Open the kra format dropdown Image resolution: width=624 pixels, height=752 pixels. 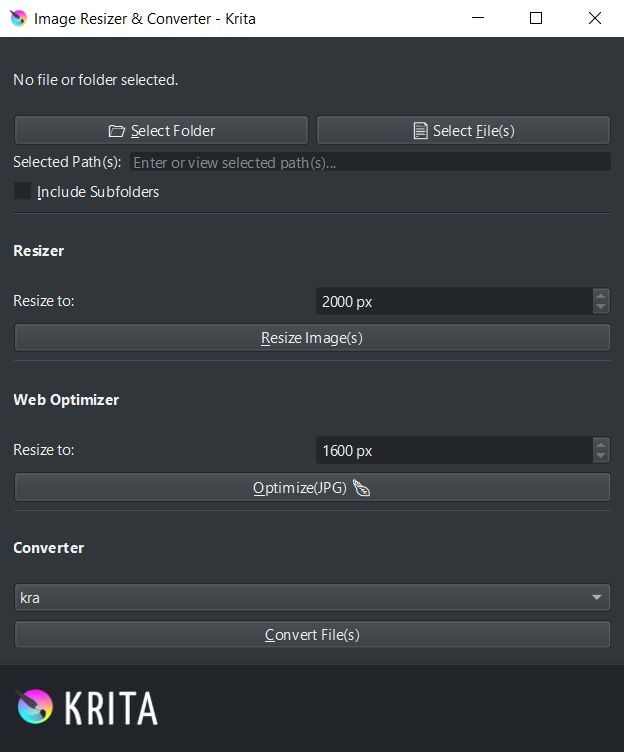[312, 598]
